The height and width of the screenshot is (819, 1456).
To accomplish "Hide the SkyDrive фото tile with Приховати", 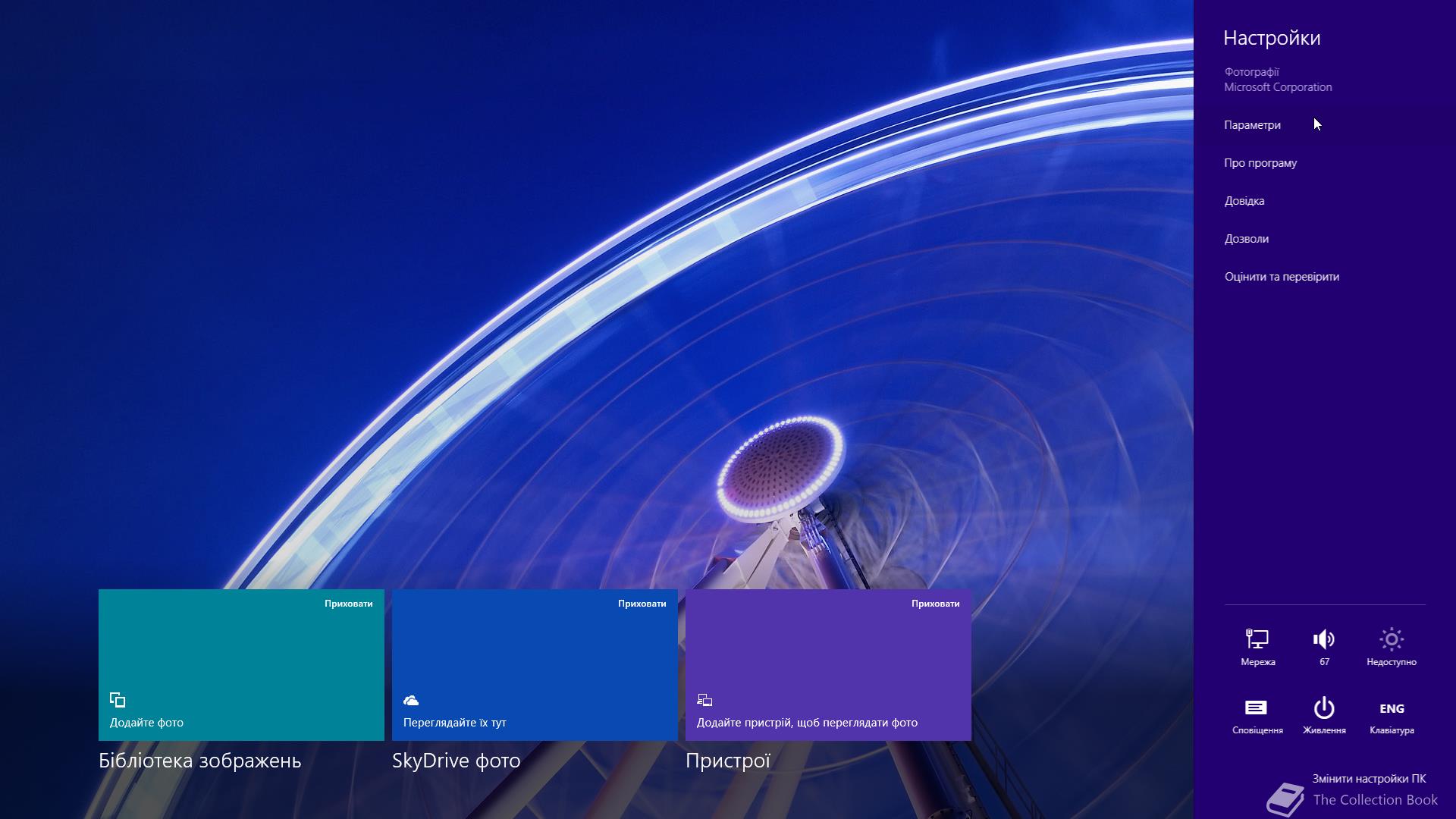I will [x=642, y=604].
